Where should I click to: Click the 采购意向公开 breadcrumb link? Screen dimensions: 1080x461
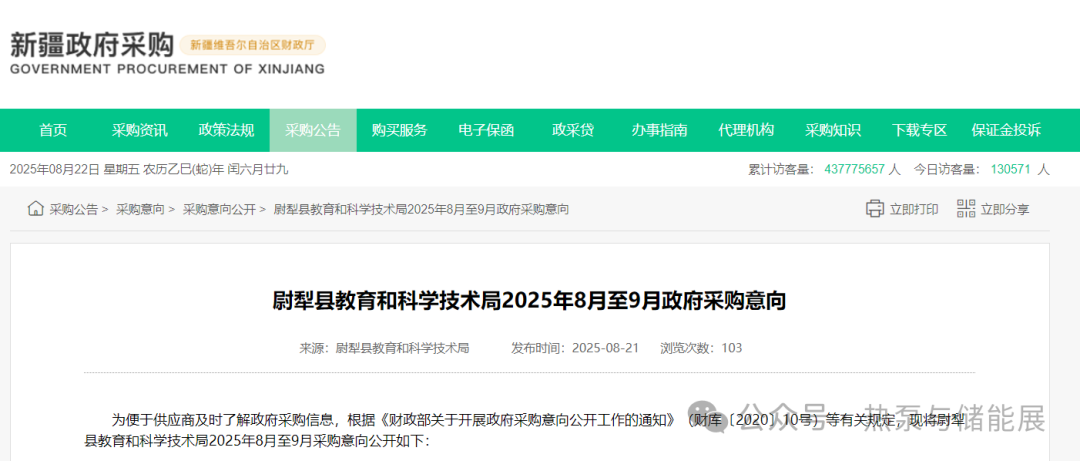219,209
